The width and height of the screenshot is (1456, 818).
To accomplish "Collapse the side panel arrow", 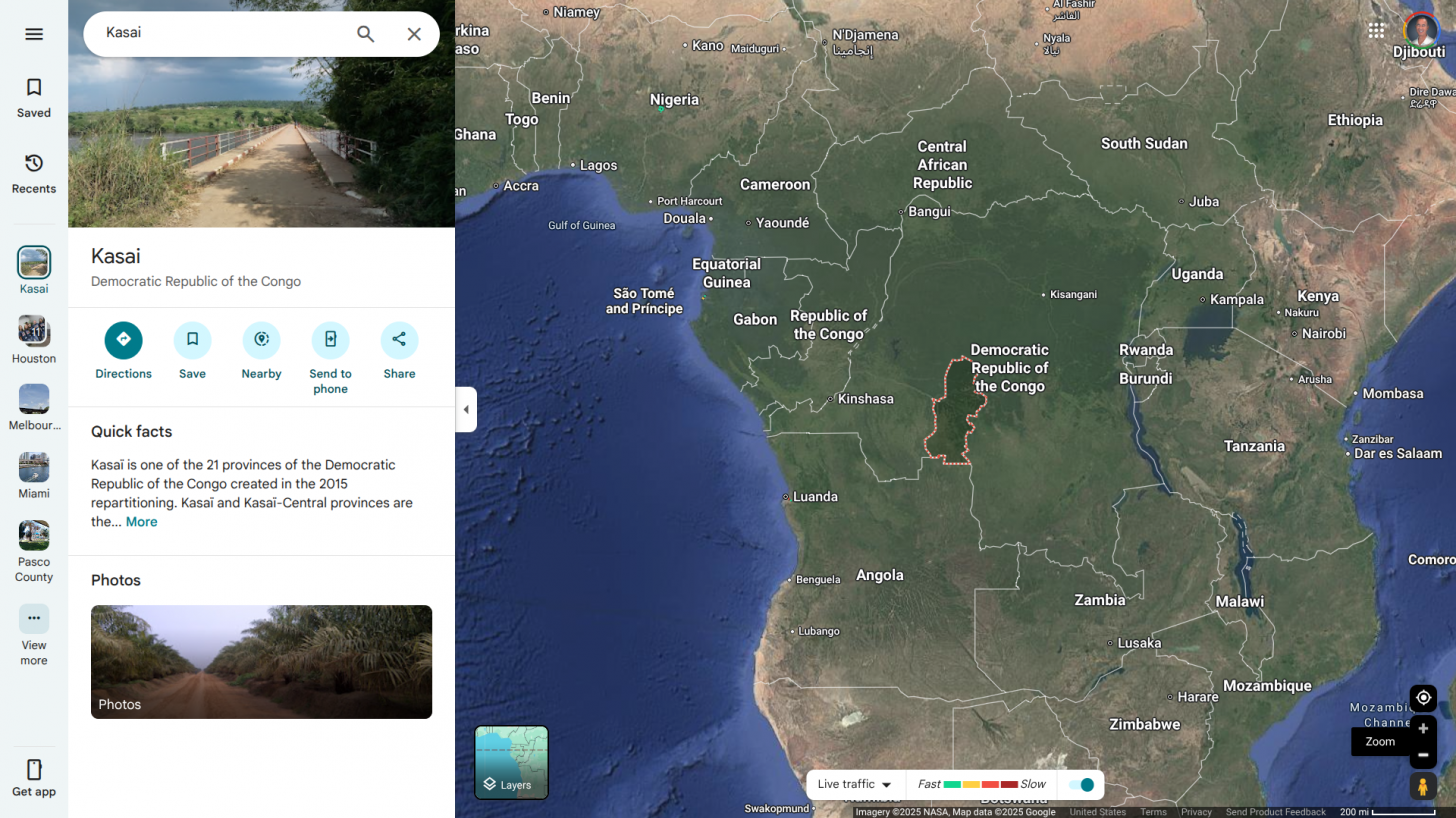I will pos(466,410).
